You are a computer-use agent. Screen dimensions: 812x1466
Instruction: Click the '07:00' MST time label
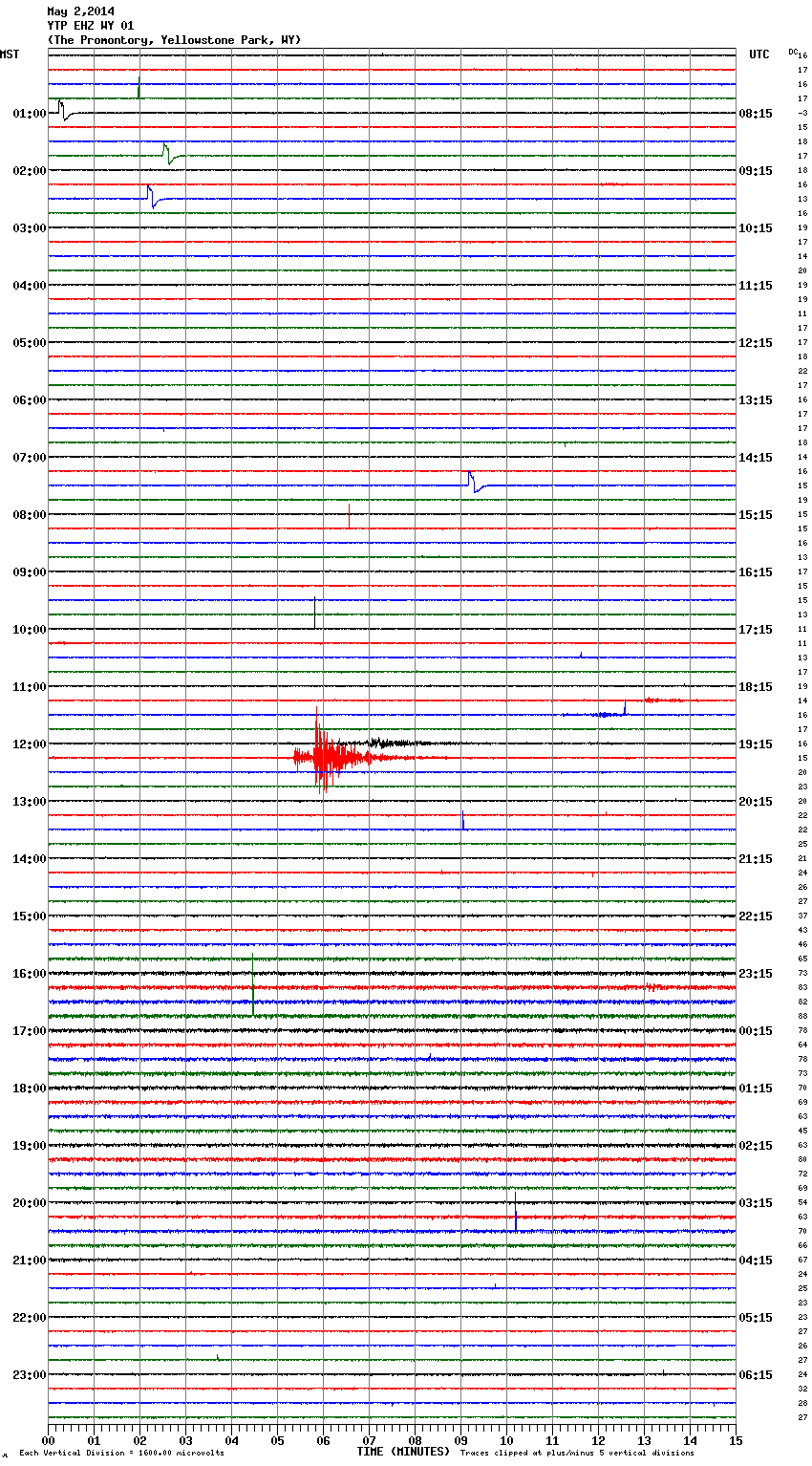29,458
